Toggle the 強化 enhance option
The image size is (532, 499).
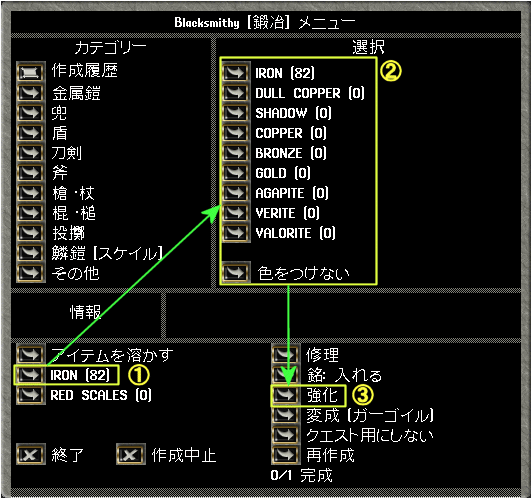point(286,395)
